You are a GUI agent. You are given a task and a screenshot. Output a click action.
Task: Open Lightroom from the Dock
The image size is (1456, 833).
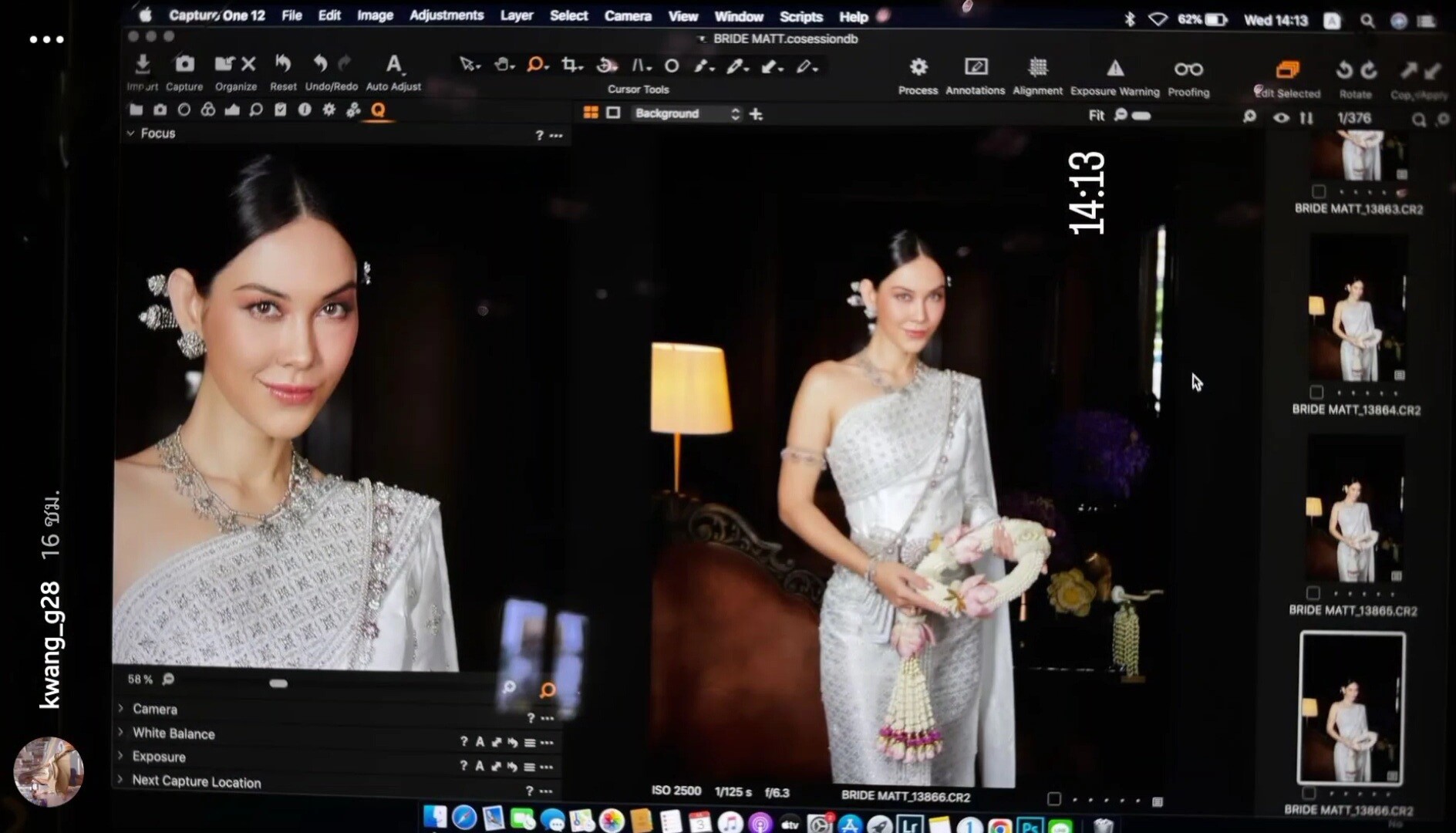click(x=909, y=825)
